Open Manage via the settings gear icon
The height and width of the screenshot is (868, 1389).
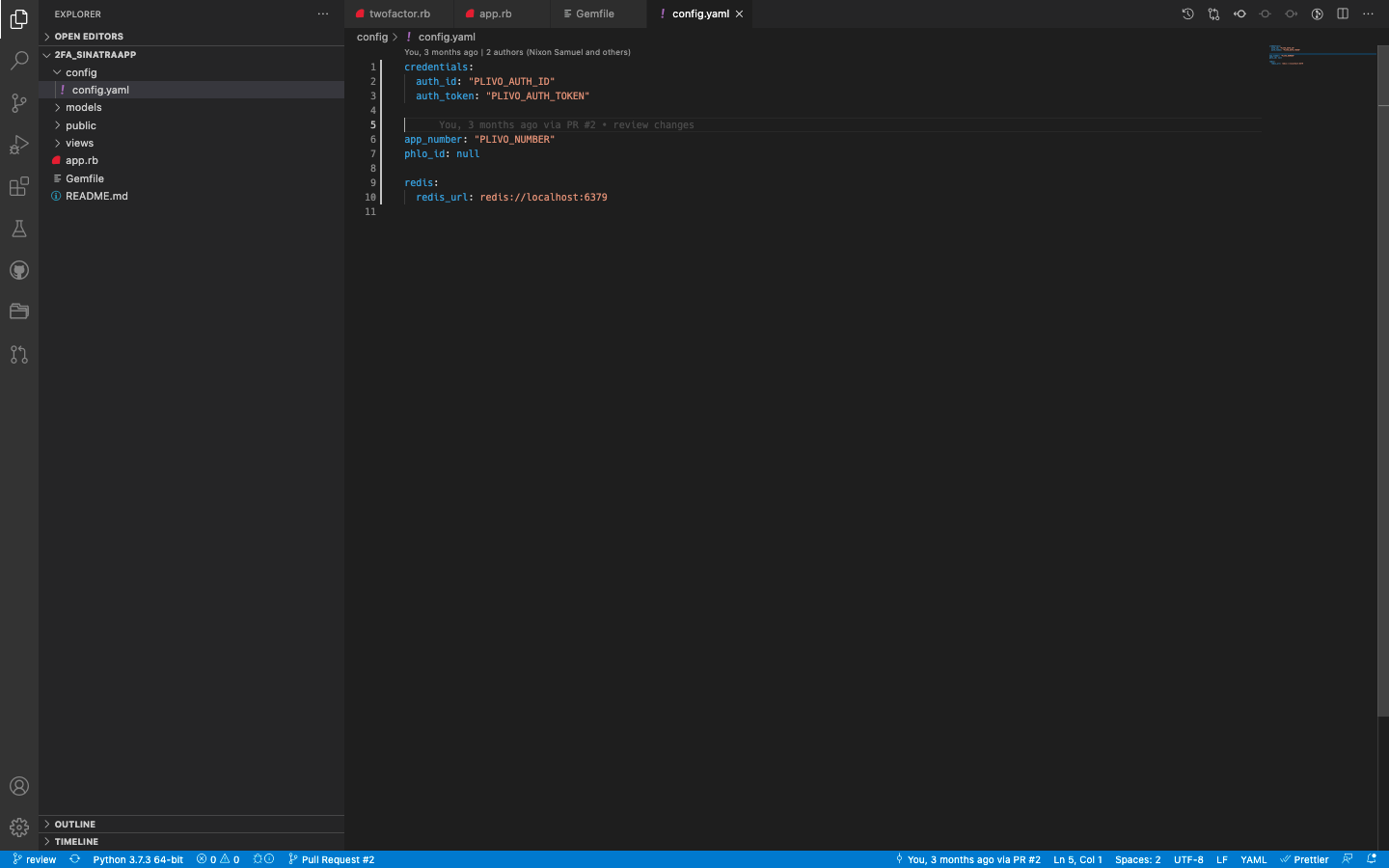19,827
